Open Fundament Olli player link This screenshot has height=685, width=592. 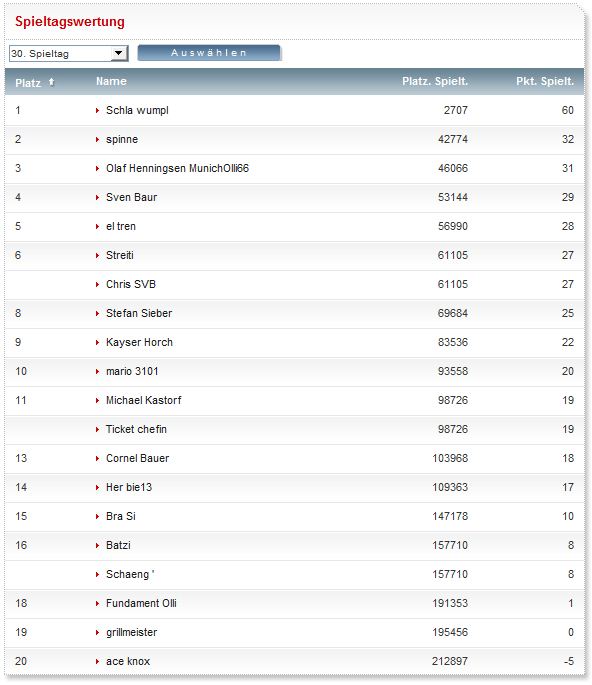[x=141, y=603]
